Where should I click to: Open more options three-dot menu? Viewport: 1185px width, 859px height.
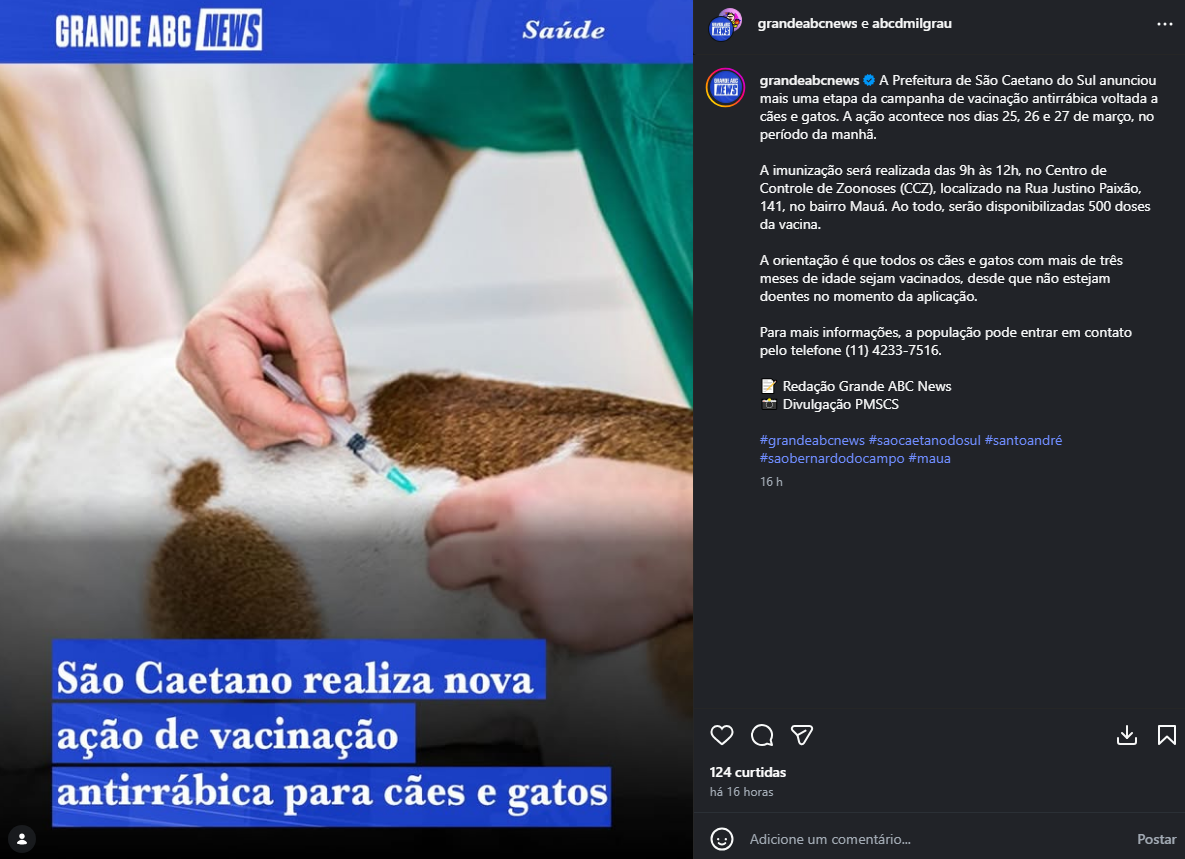click(1165, 24)
